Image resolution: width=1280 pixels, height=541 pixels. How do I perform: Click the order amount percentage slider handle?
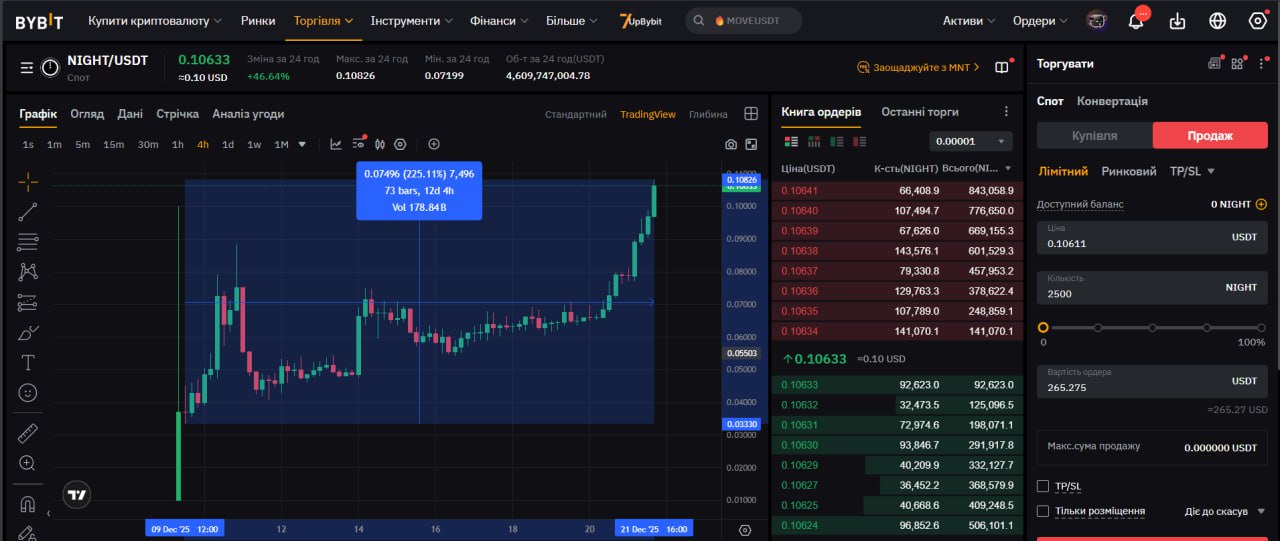coord(1043,327)
